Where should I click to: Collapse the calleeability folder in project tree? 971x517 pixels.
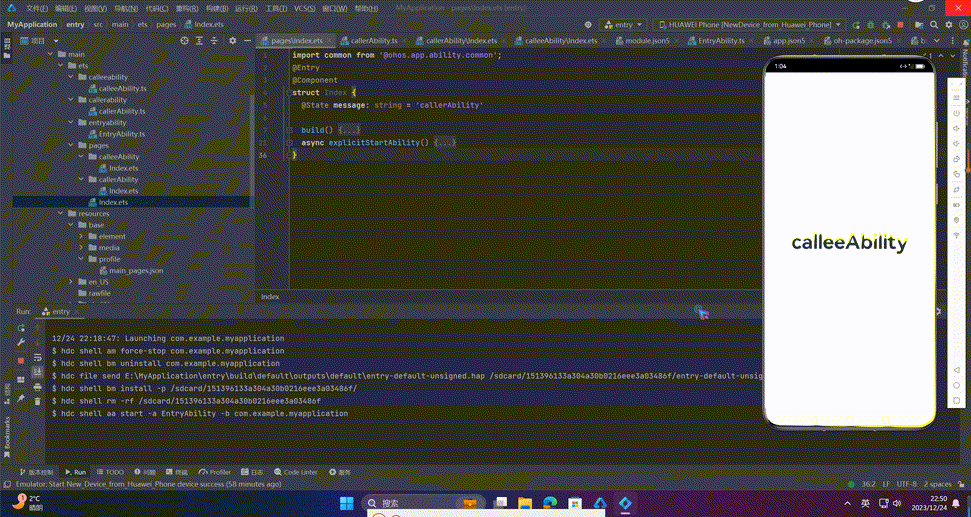click(x=71, y=77)
